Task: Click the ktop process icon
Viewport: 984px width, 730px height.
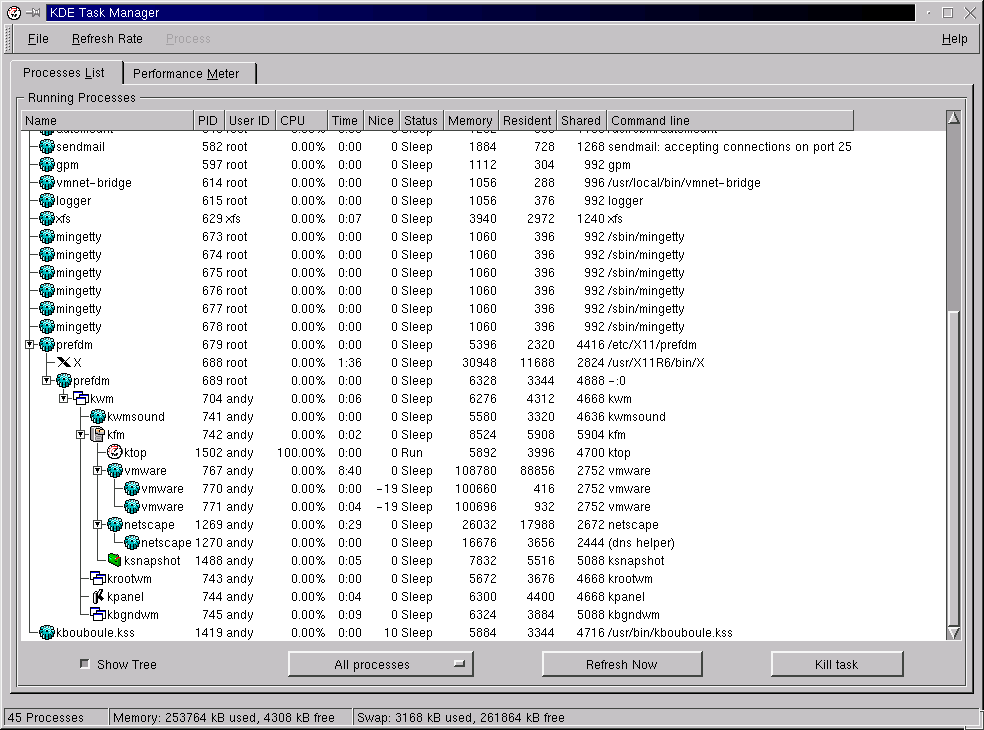Action: click(x=114, y=453)
